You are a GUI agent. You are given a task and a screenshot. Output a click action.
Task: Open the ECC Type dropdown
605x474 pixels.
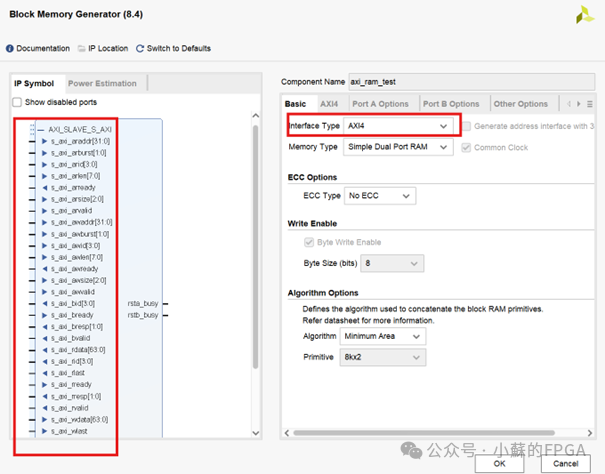pyautogui.click(x=380, y=196)
